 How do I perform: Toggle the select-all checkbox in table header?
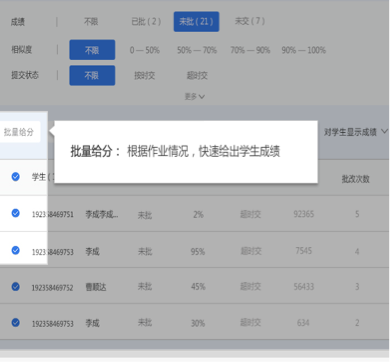pos(15,177)
